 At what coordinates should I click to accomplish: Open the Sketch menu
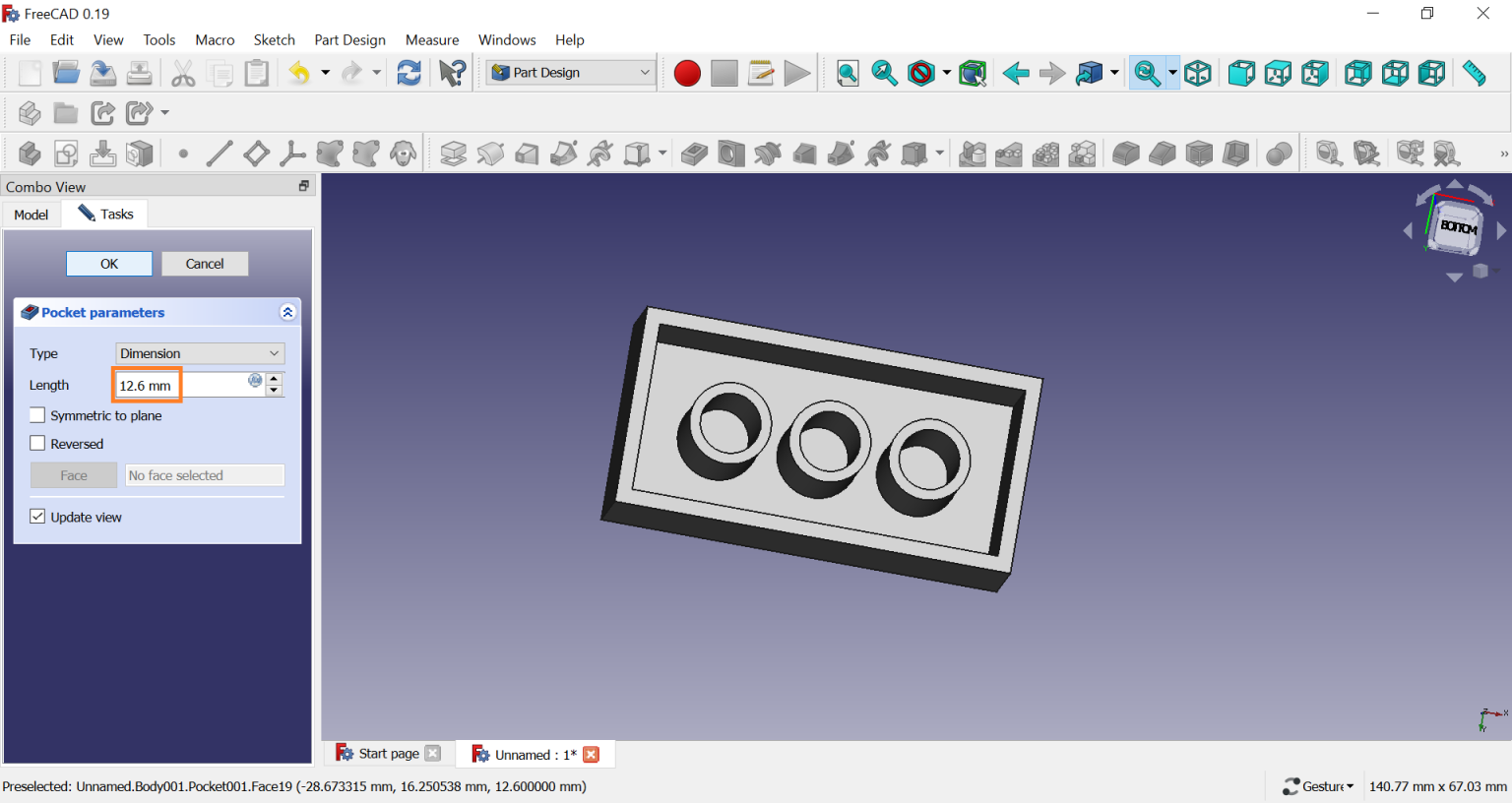click(x=274, y=40)
